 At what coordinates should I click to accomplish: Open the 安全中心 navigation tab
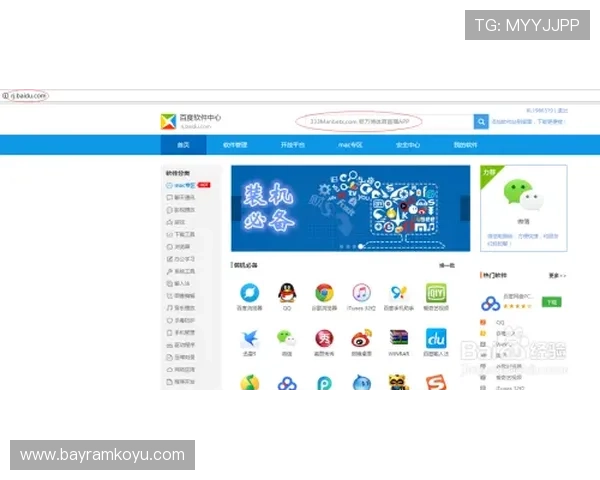tap(407, 145)
